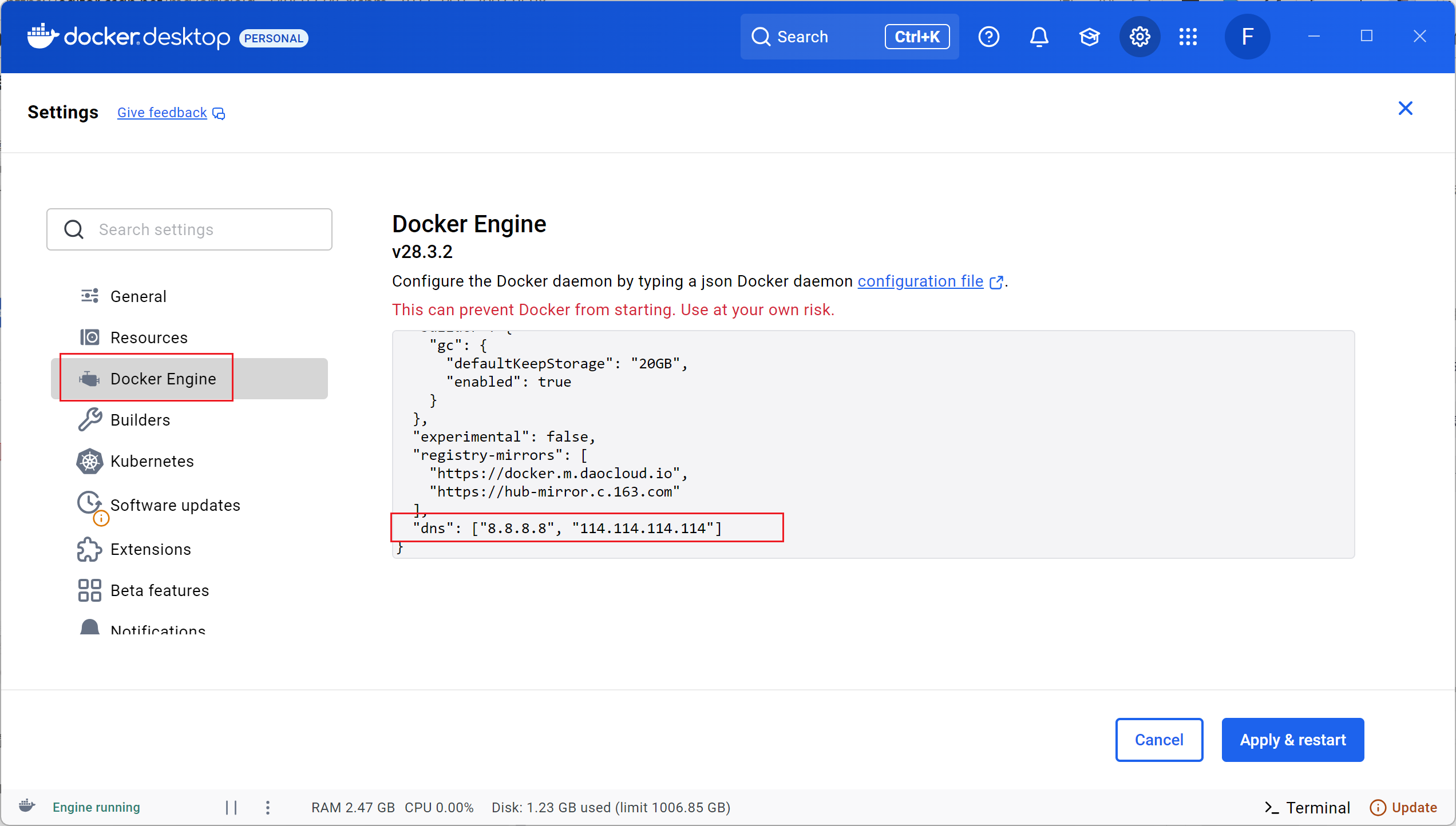Click the Docker whale logo in the header
Image resolution: width=1456 pixels, height=826 pixels.
tap(43, 37)
